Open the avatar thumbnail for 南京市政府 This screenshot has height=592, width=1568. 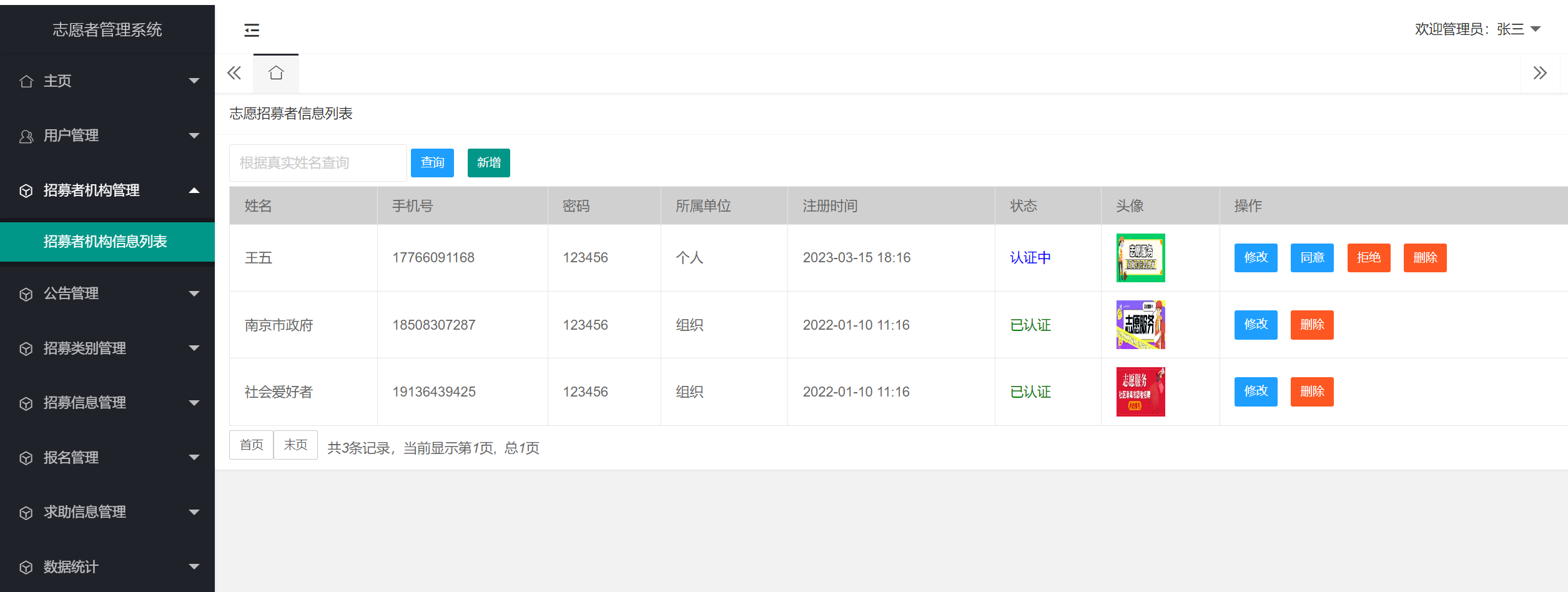pos(1140,325)
